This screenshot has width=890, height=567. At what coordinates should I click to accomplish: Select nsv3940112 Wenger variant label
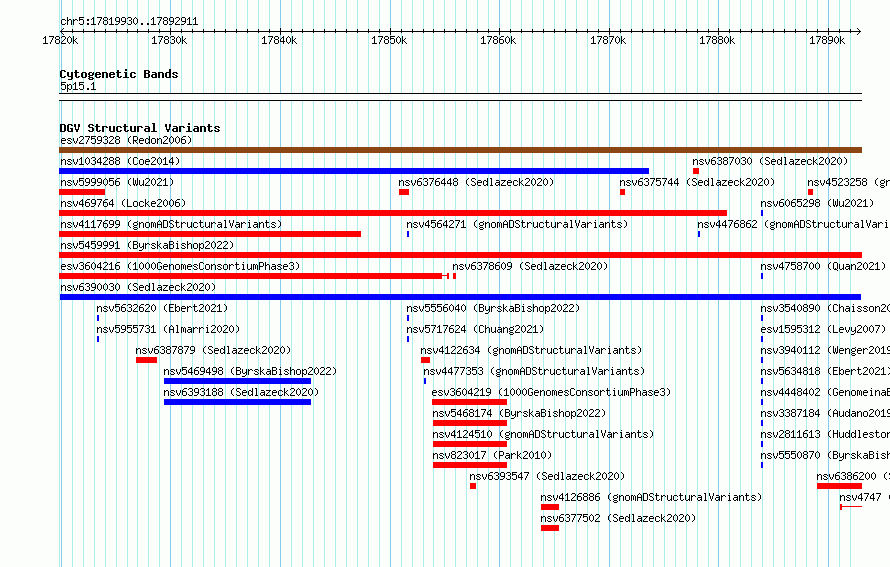[x=825, y=350]
